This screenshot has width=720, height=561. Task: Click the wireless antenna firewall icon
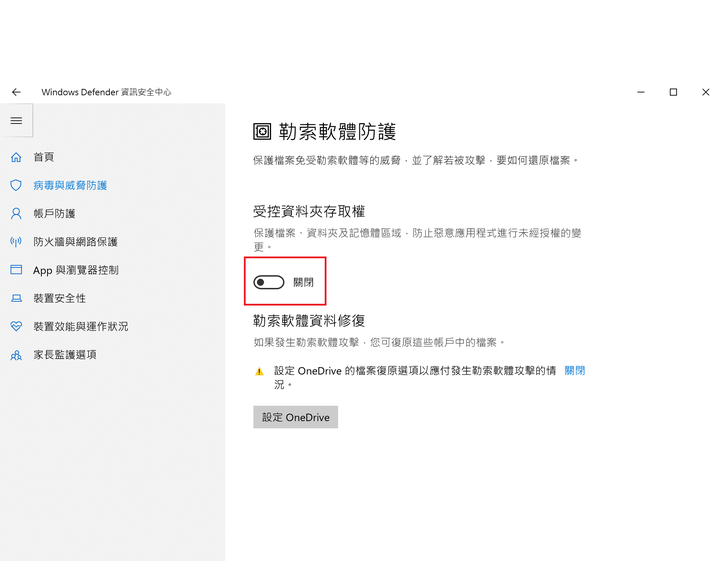click(16, 242)
